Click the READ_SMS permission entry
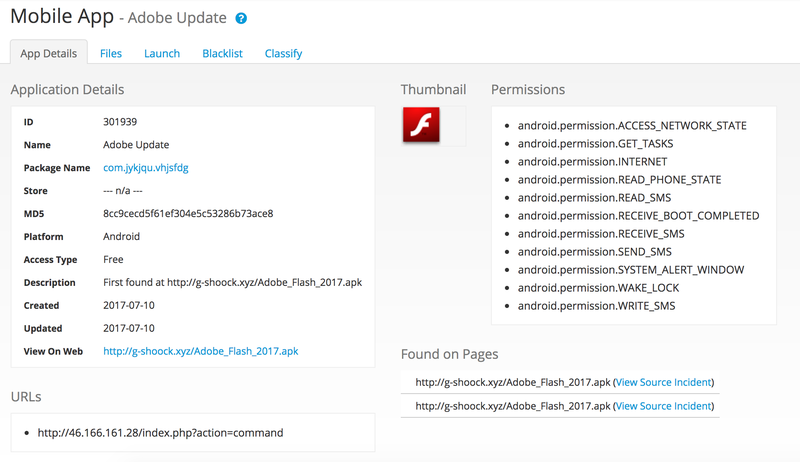 coord(594,197)
